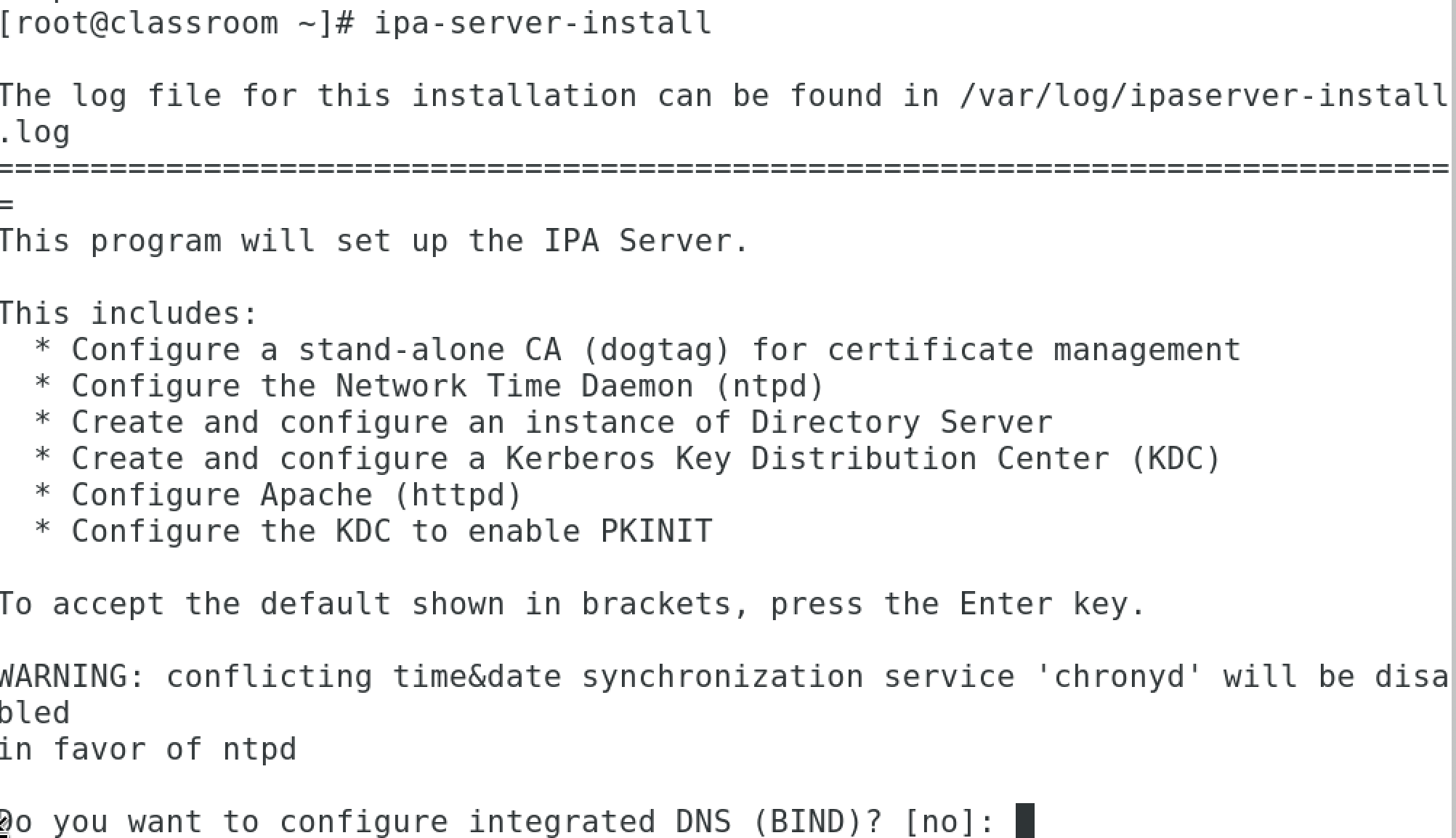Click the 'press the Enter key' instruction line
Screen dimensions: 1456x838
(x=572, y=604)
